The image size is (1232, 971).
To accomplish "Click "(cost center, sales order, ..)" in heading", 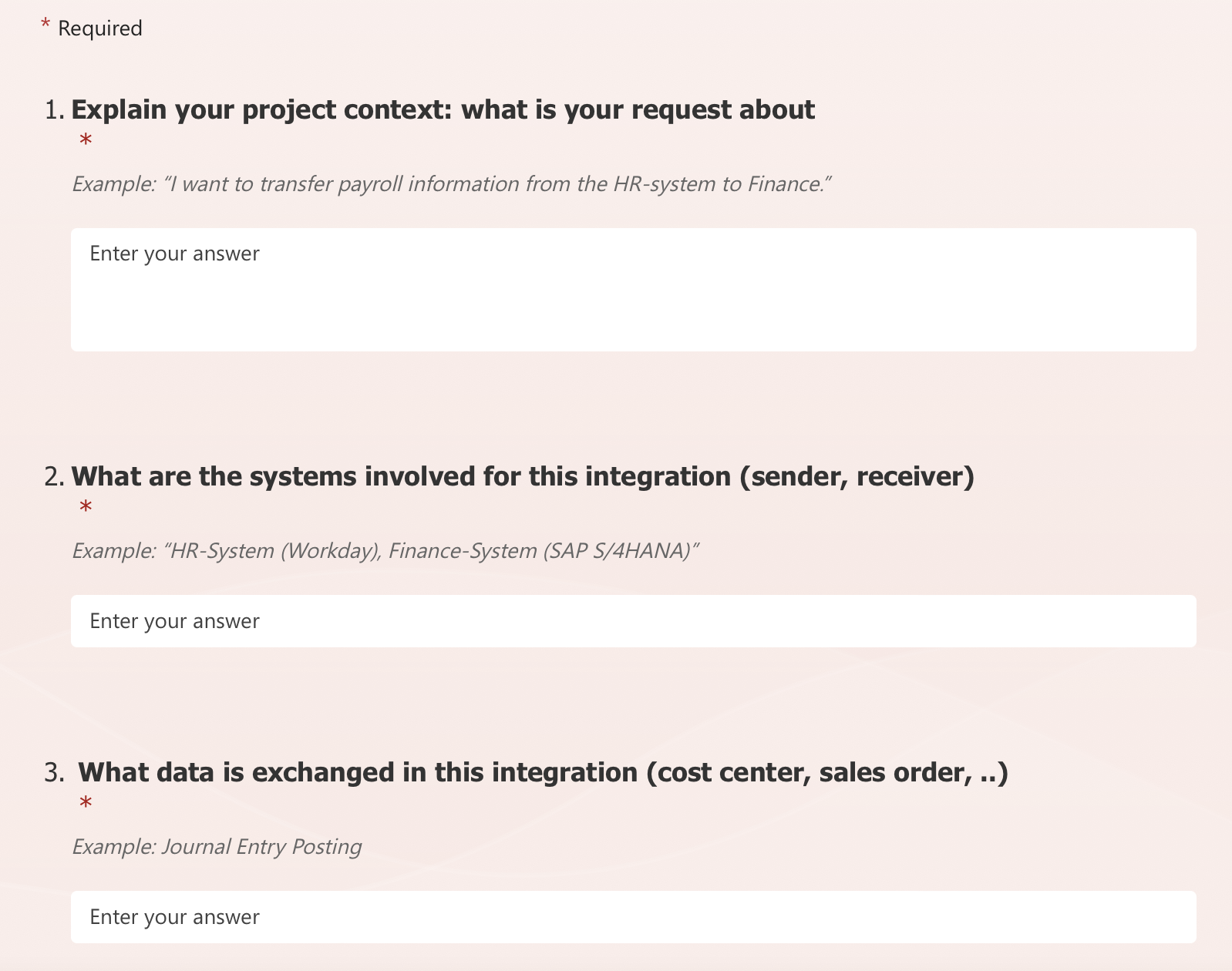I will tap(826, 772).
